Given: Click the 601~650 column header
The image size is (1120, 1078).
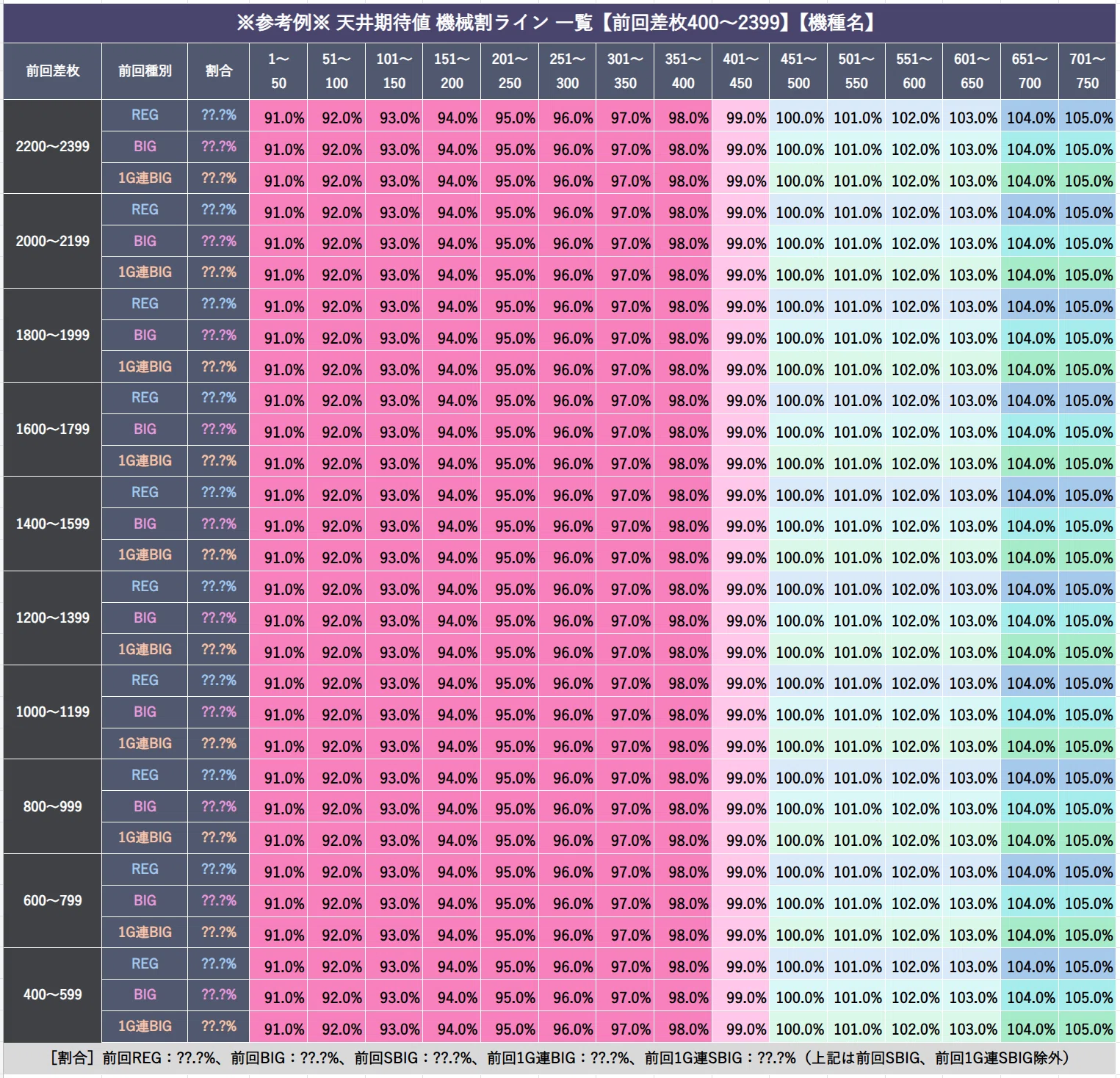Looking at the screenshot, I should pos(972,71).
